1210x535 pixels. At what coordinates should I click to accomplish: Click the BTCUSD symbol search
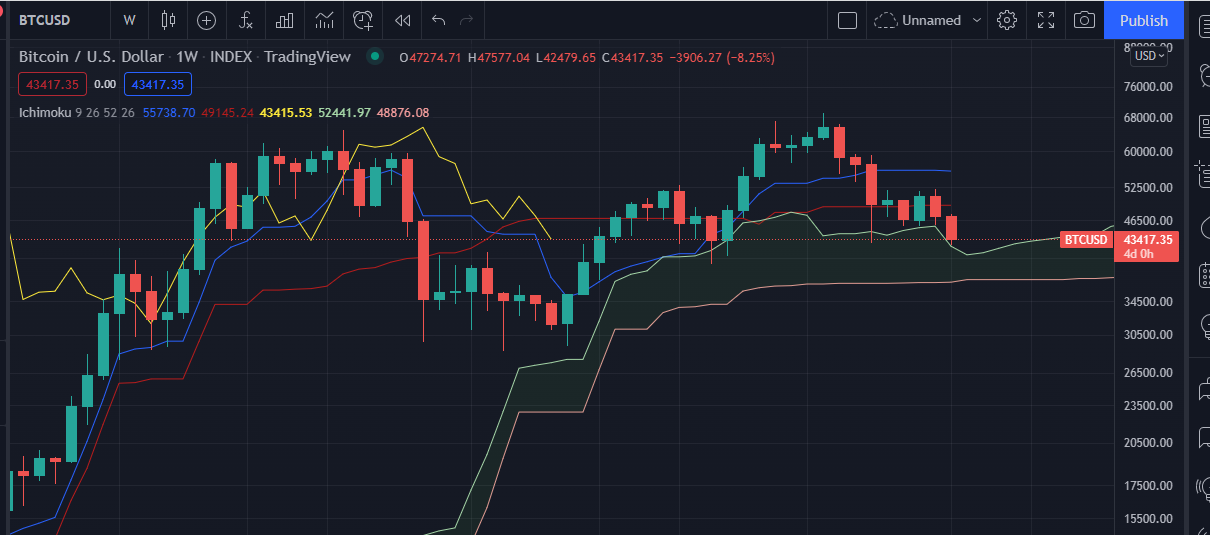coord(52,20)
